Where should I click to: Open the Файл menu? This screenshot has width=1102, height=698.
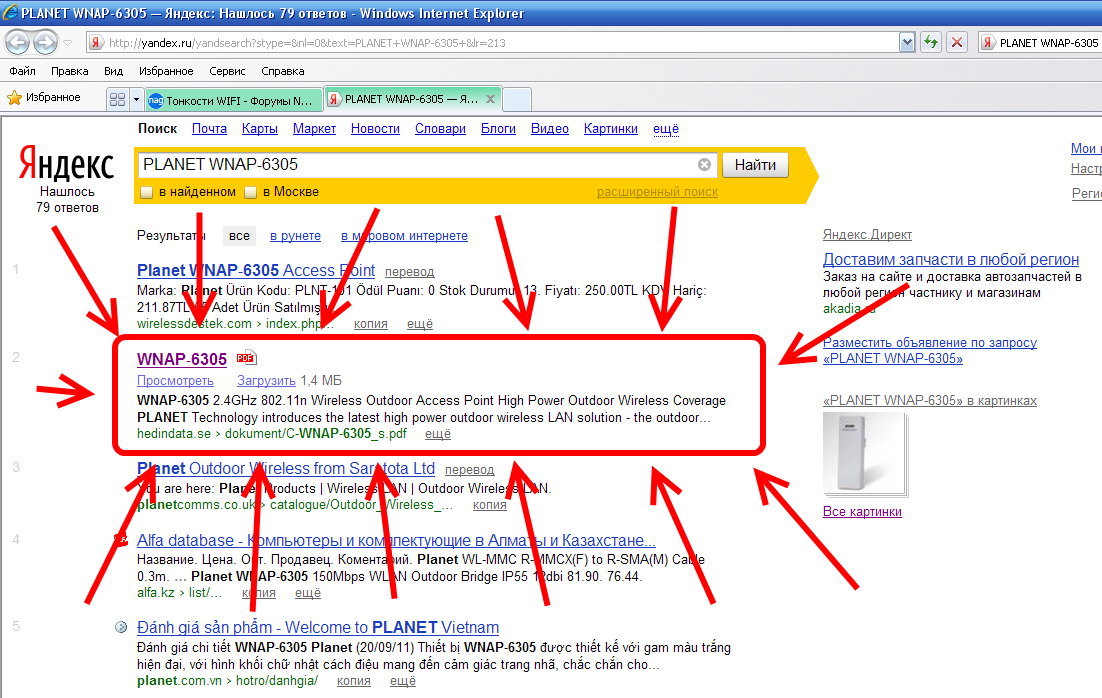[x=22, y=71]
